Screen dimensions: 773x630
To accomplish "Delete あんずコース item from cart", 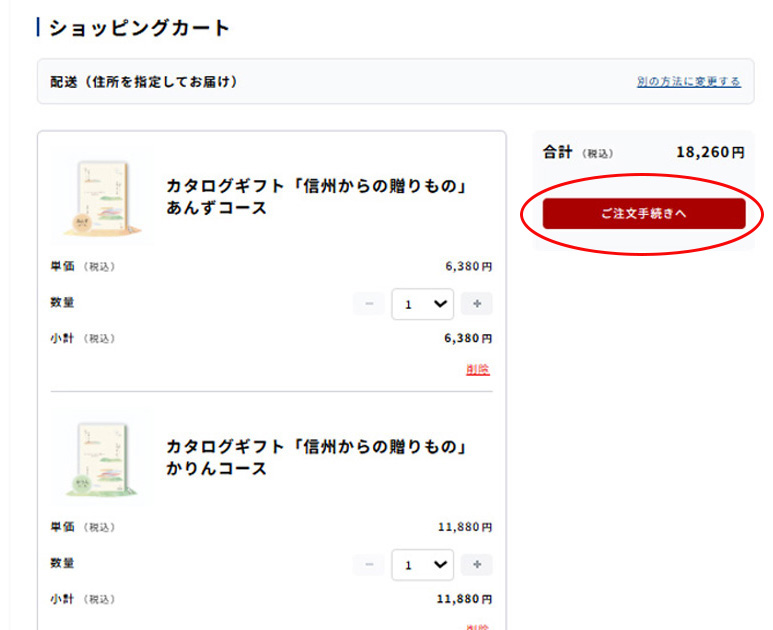I will (x=478, y=369).
